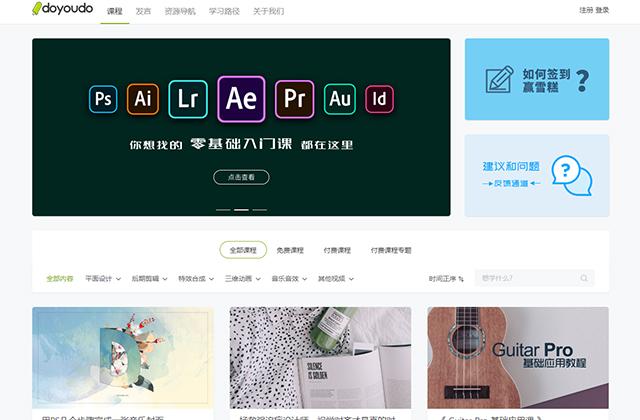The height and width of the screenshot is (420, 640).
Task: Open the 资源导航 nav tab
Action: point(180,11)
